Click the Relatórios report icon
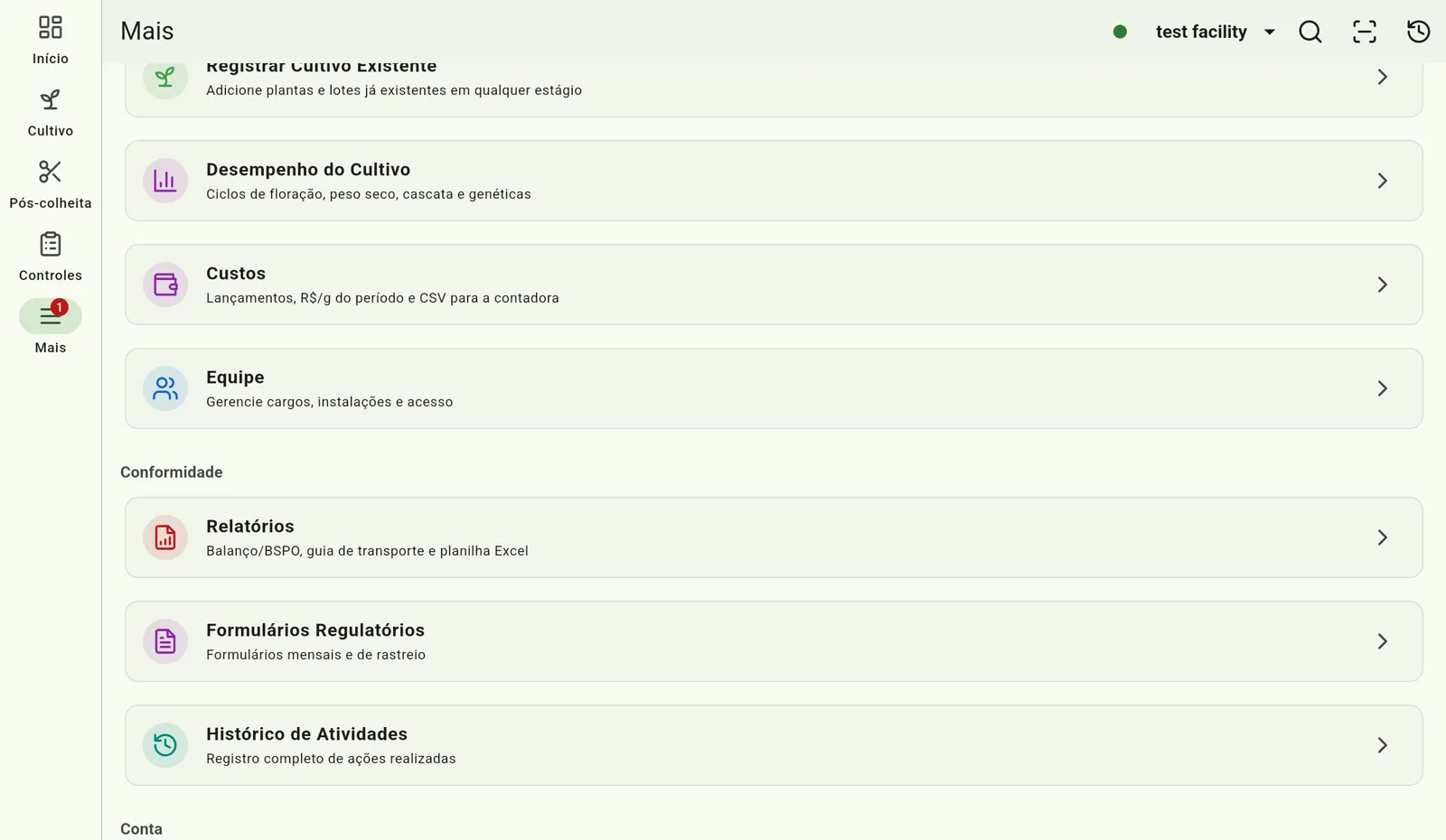Screen dimensions: 1446x840 tap(165, 537)
